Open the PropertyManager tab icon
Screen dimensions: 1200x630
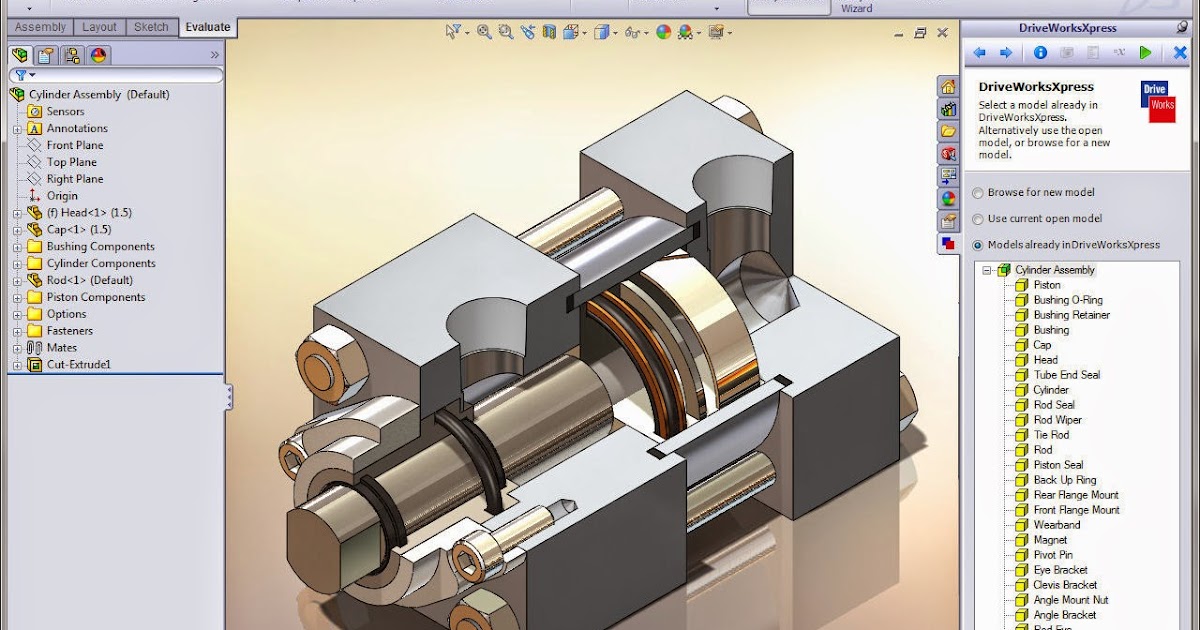[45, 55]
